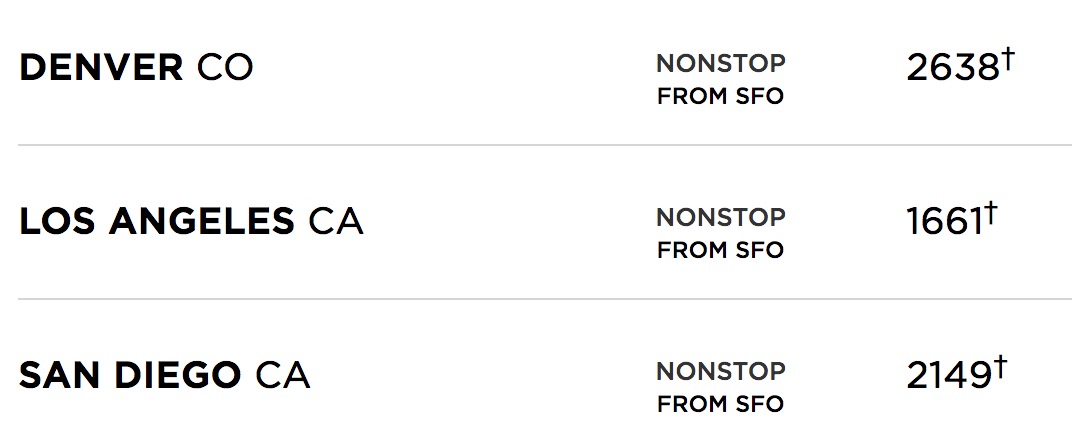Screen dimensions: 1072x446
Task: Click FROM SFO text in San Diego row
Action: [720, 404]
